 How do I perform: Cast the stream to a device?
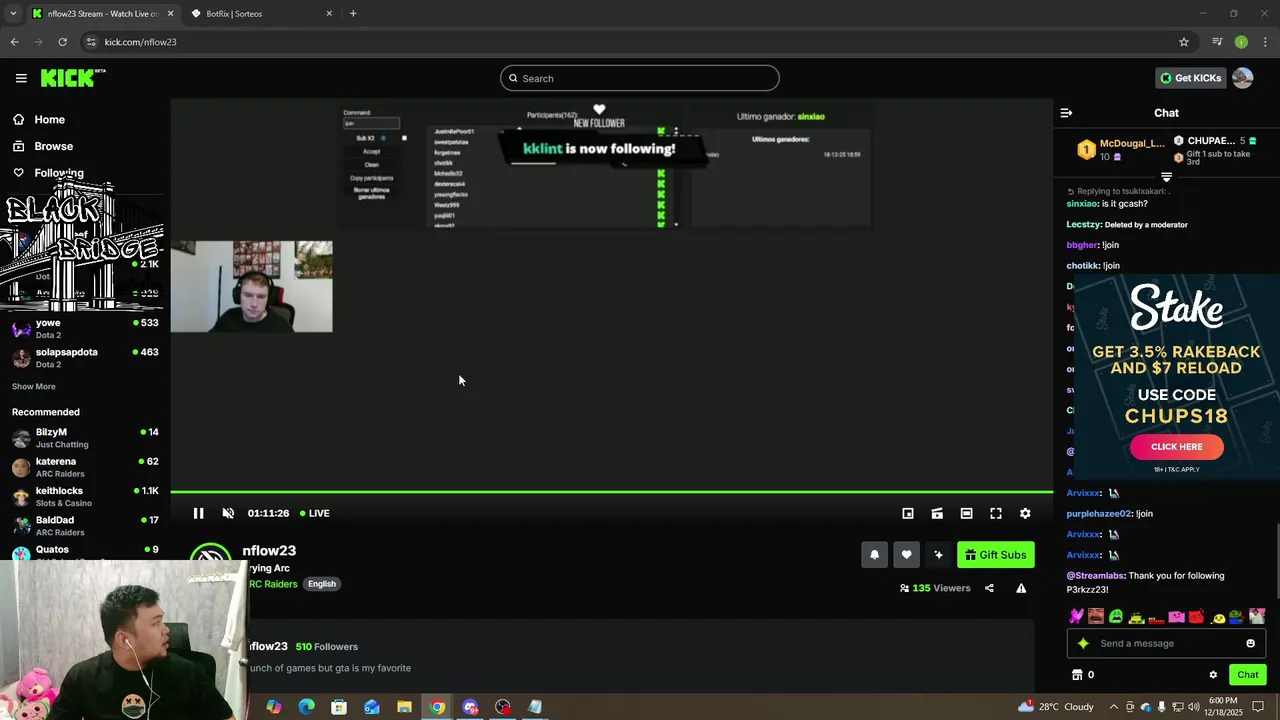point(937,513)
